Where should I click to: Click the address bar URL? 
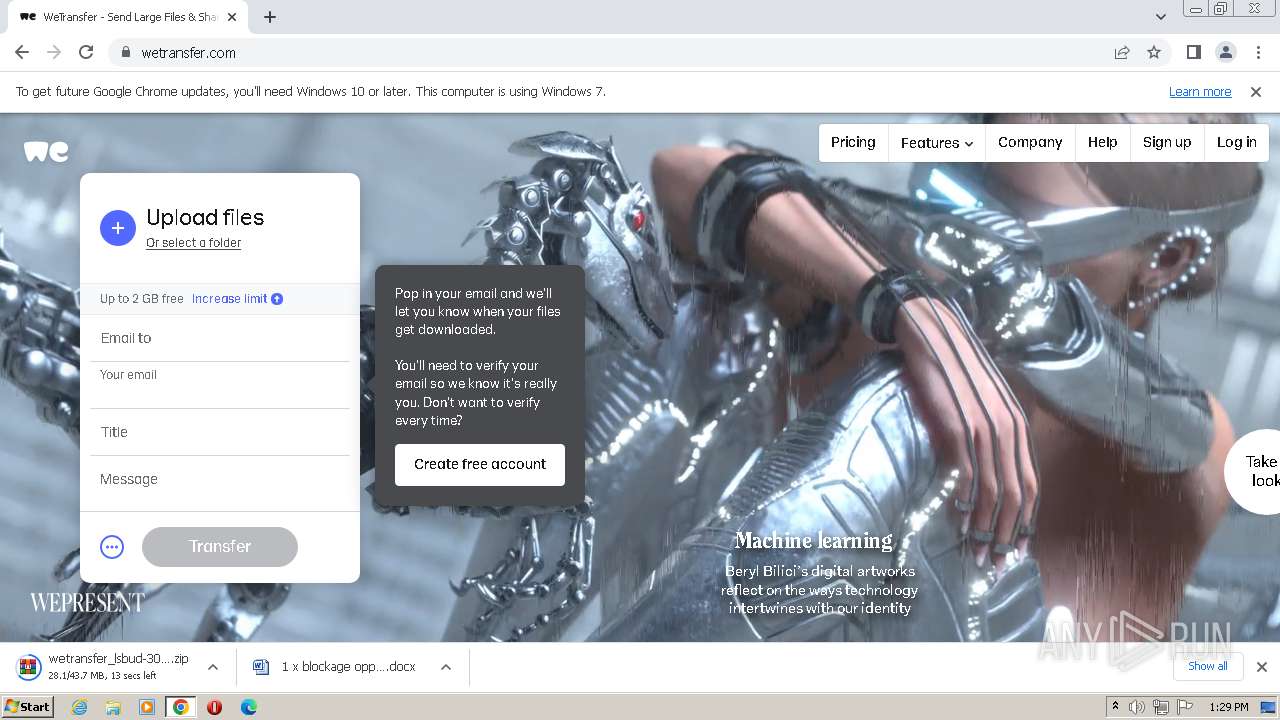point(189,53)
